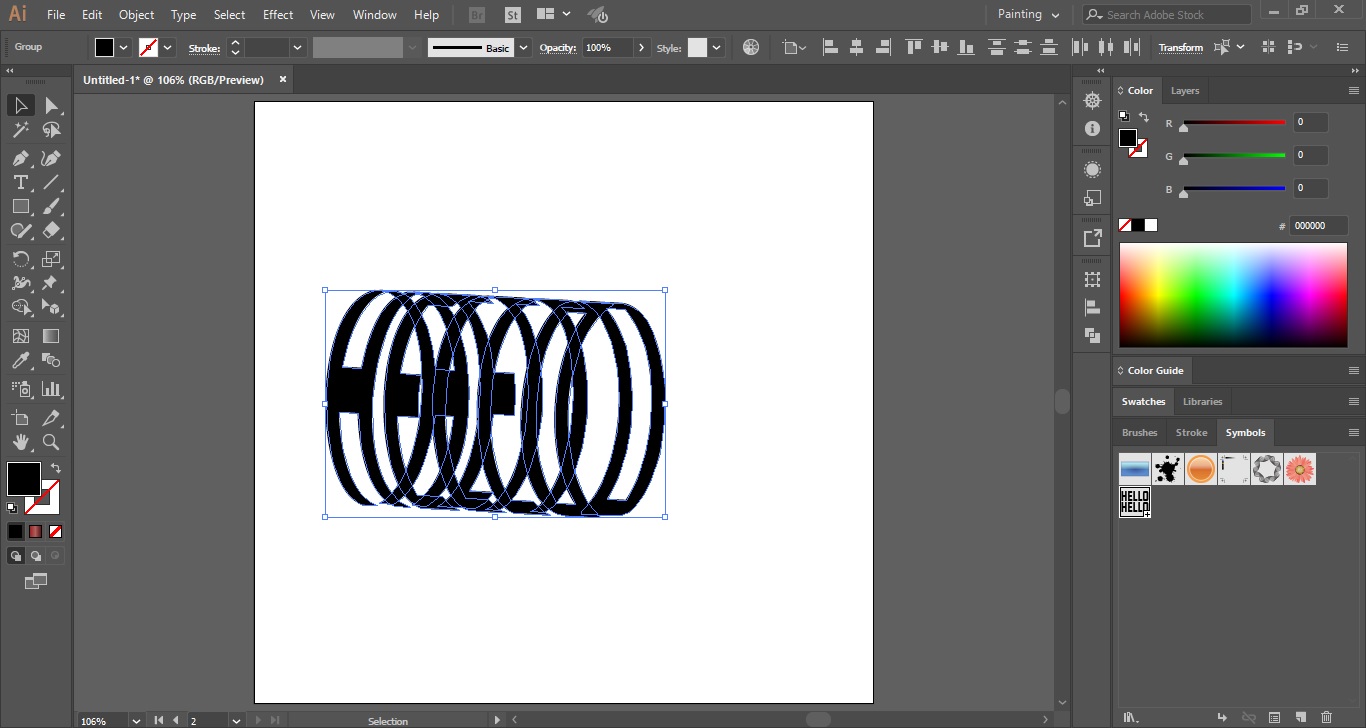Select the Rotate tool
The width and height of the screenshot is (1366, 728).
pyautogui.click(x=20, y=258)
